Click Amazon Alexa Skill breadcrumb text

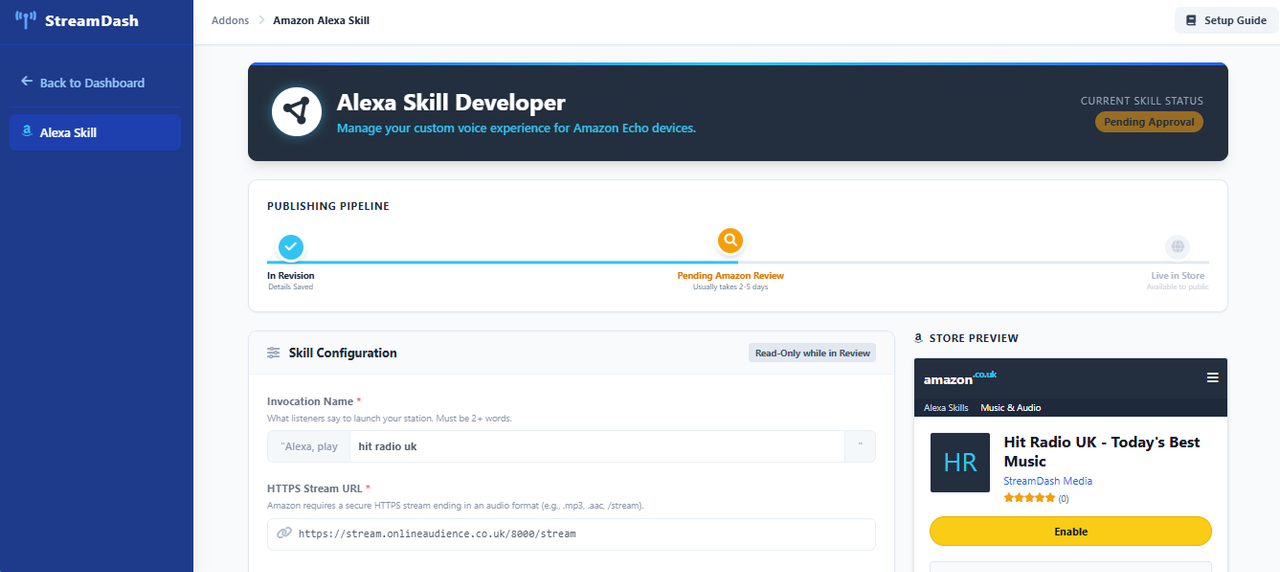pos(321,20)
